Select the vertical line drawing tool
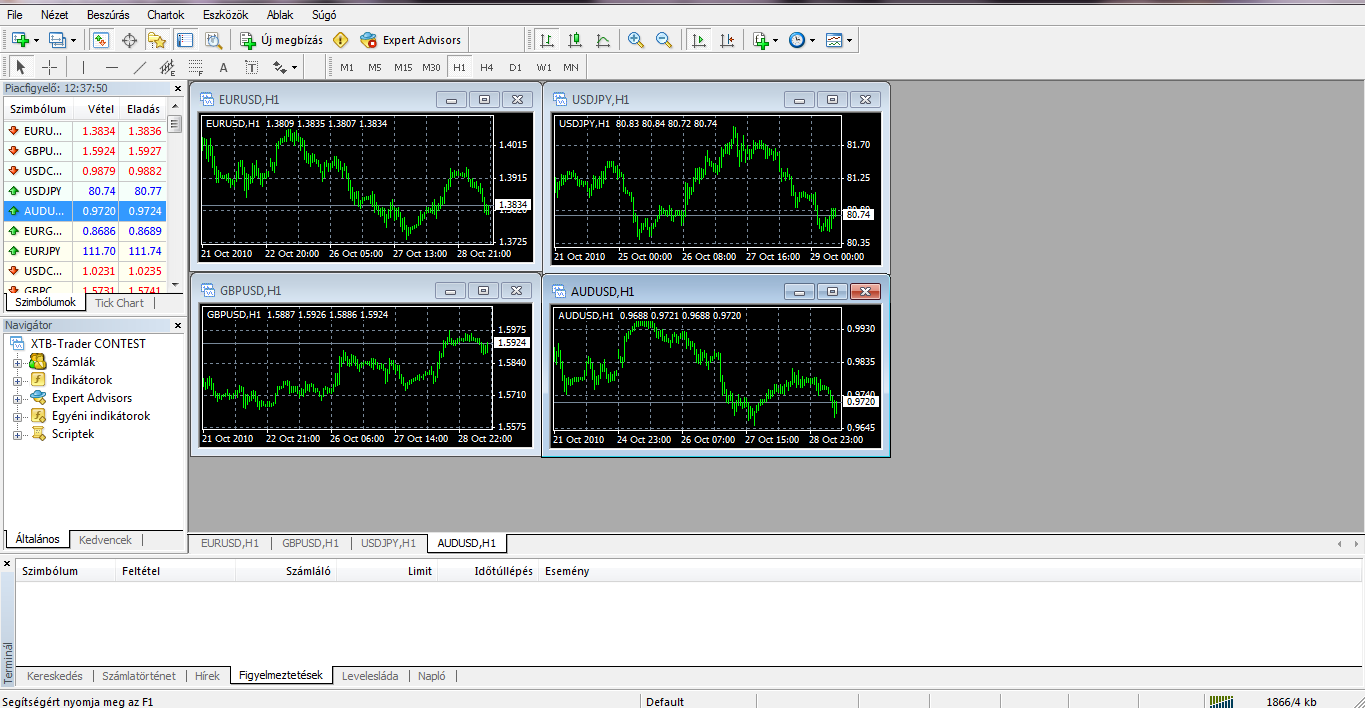 tap(84, 67)
